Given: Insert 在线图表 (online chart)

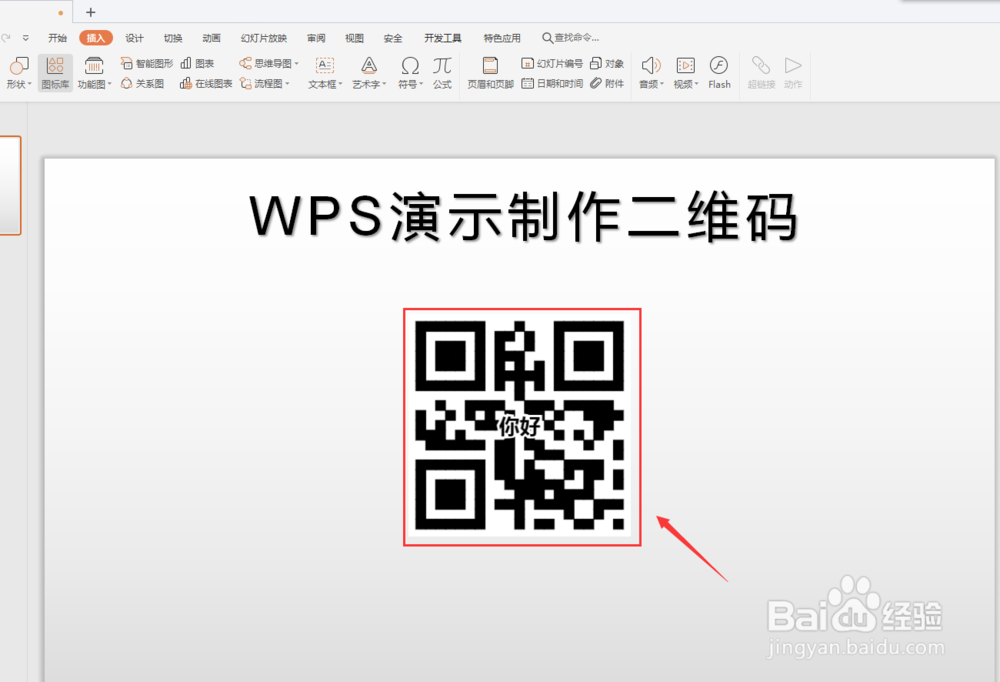Looking at the screenshot, I should click(x=205, y=84).
